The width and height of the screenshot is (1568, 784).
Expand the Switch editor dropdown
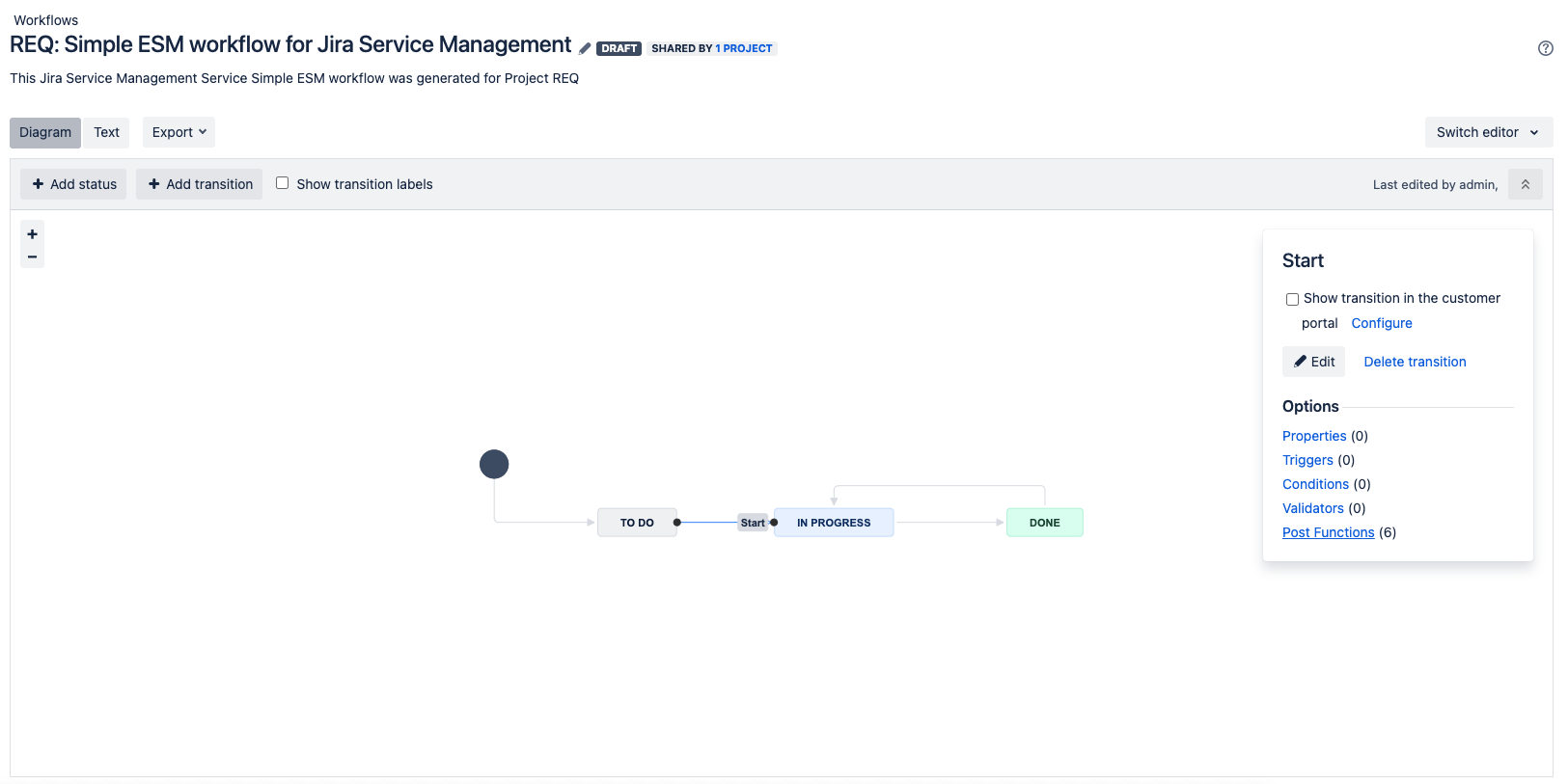(x=1488, y=132)
